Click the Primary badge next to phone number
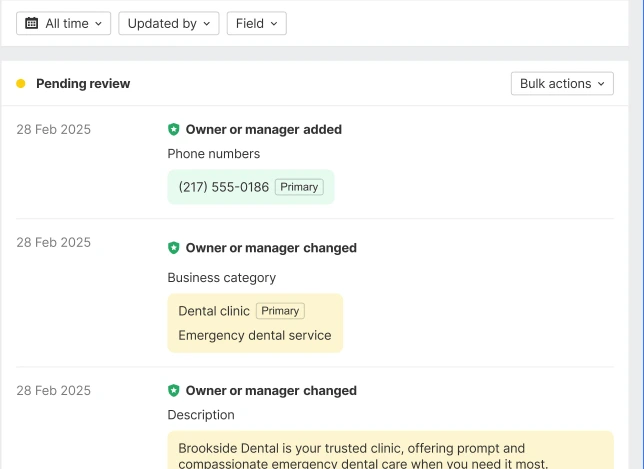The image size is (644, 469). (x=299, y=187)
